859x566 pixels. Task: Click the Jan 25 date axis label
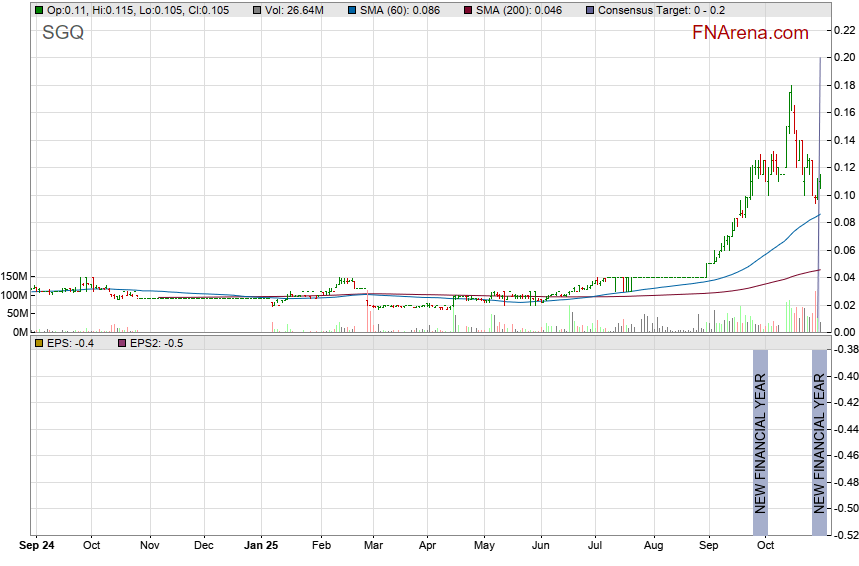(261, 546)
